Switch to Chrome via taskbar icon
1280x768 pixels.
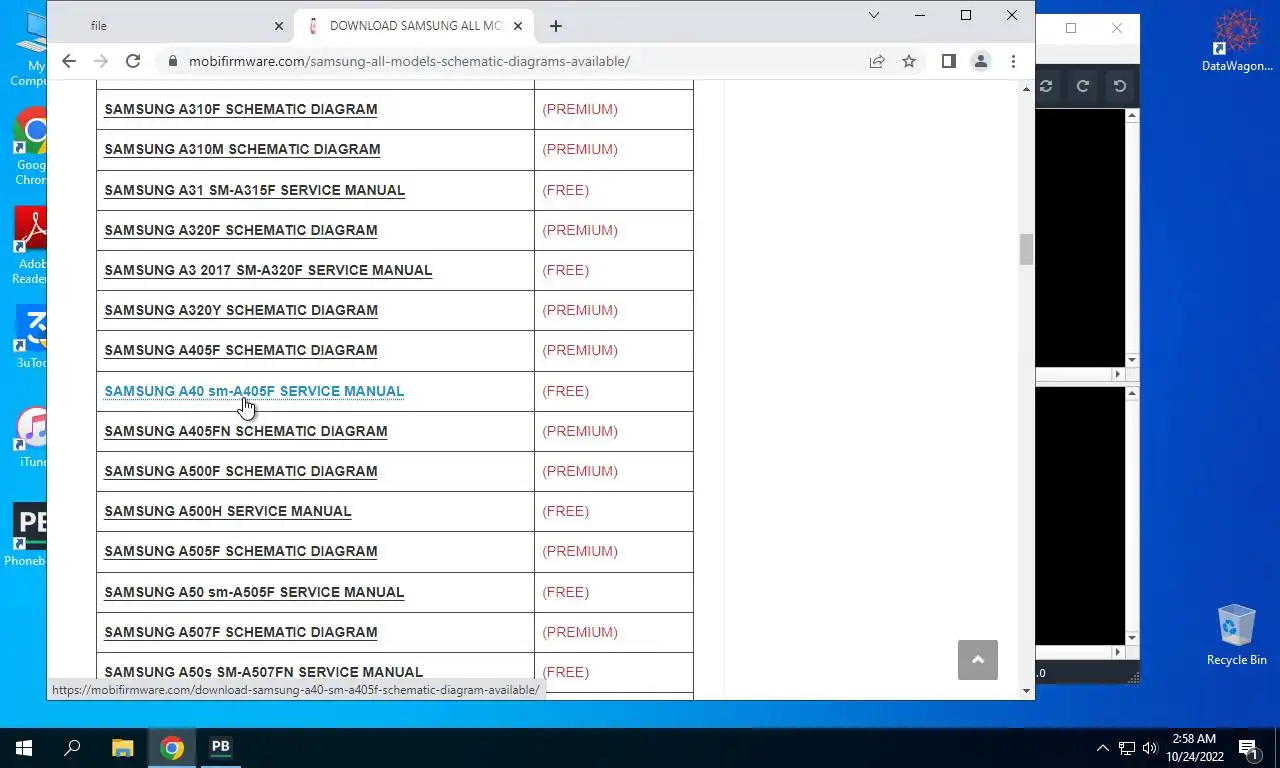[x=172, y=747]
